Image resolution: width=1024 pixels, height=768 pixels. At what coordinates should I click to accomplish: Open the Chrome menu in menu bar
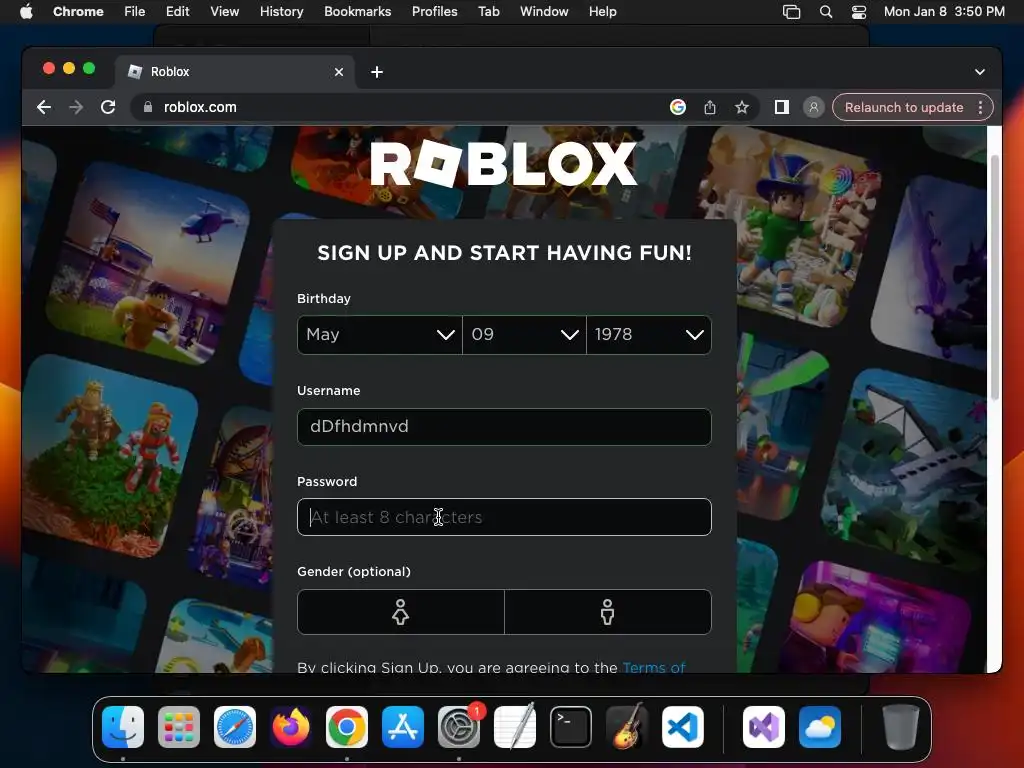(78, 12)
